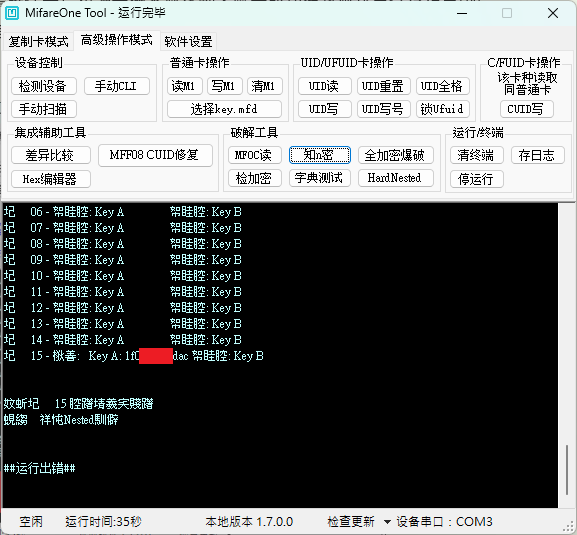Click the 检测设备 button

(44, 86)
